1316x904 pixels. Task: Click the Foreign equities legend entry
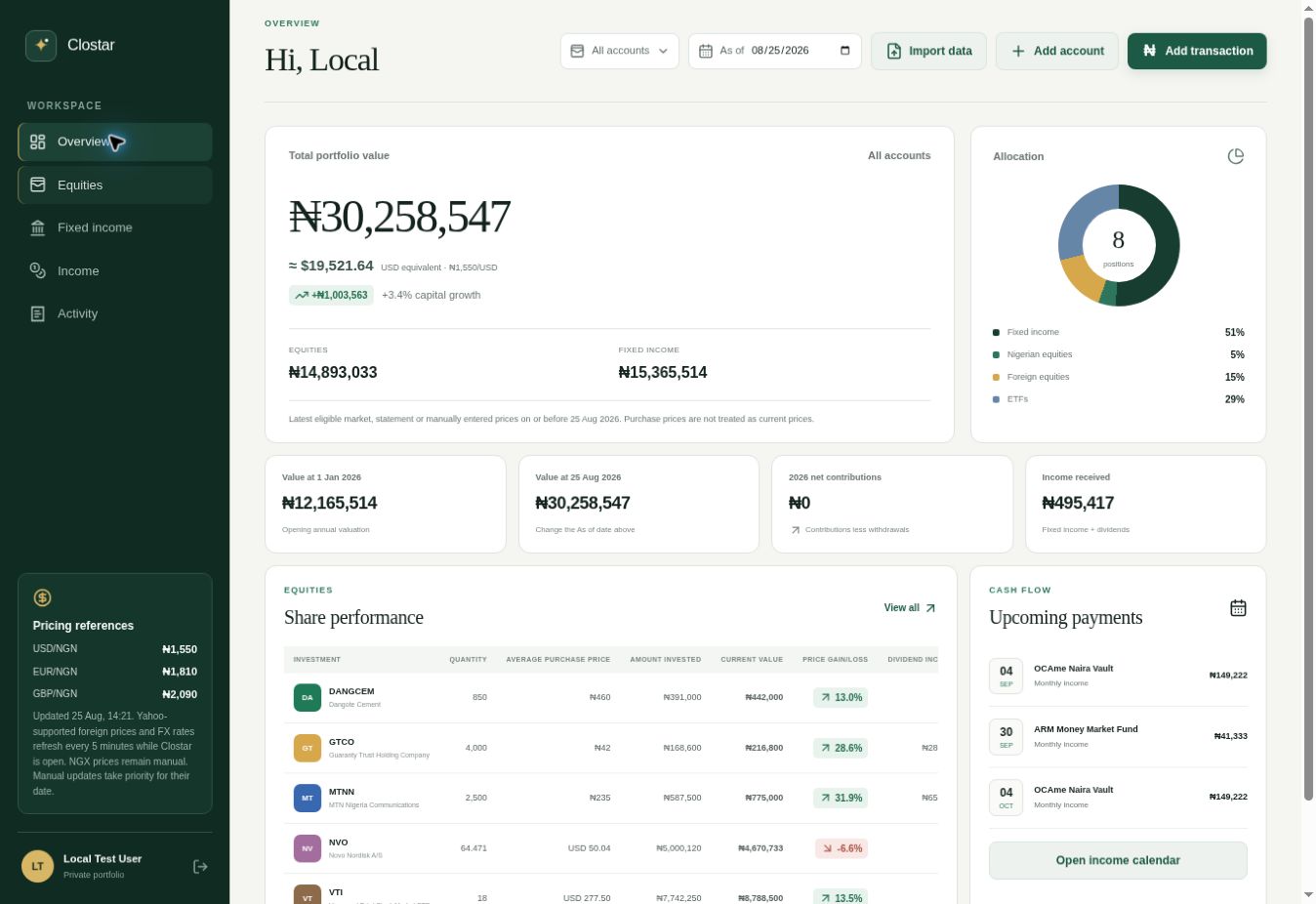pos(1119,377)
